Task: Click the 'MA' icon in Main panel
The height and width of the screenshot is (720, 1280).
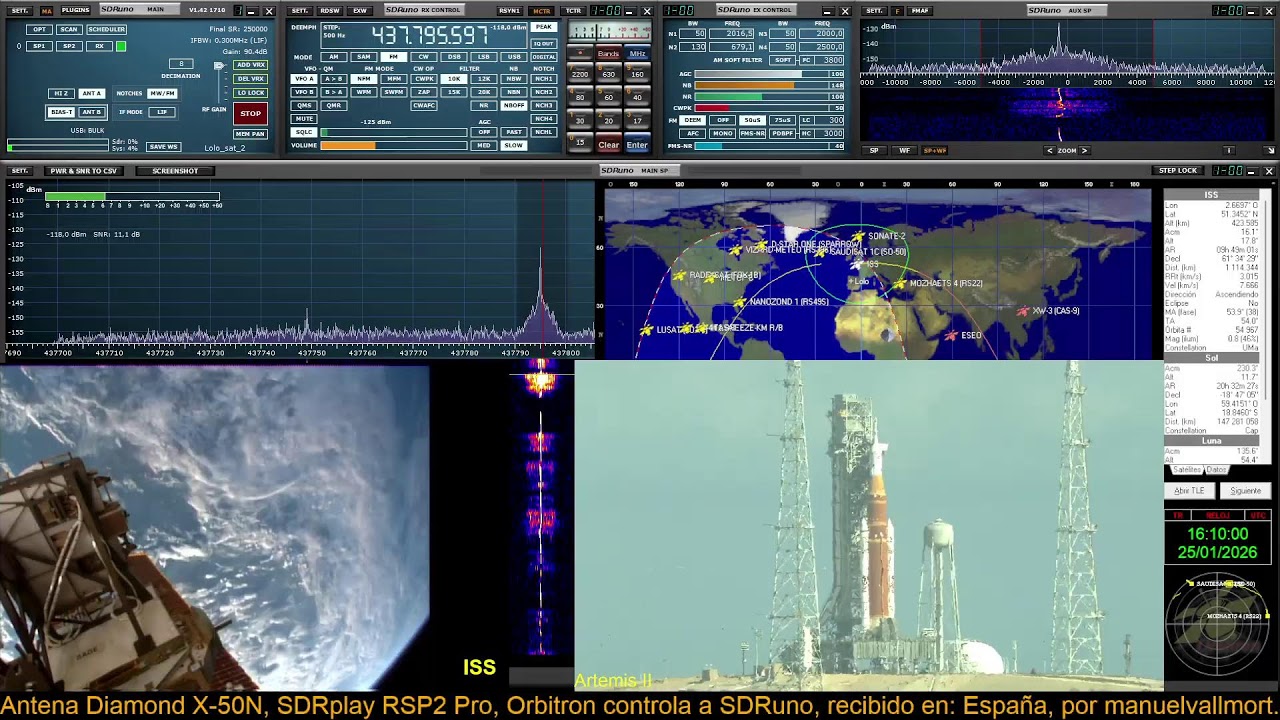Action: click(x=47, y=10)
